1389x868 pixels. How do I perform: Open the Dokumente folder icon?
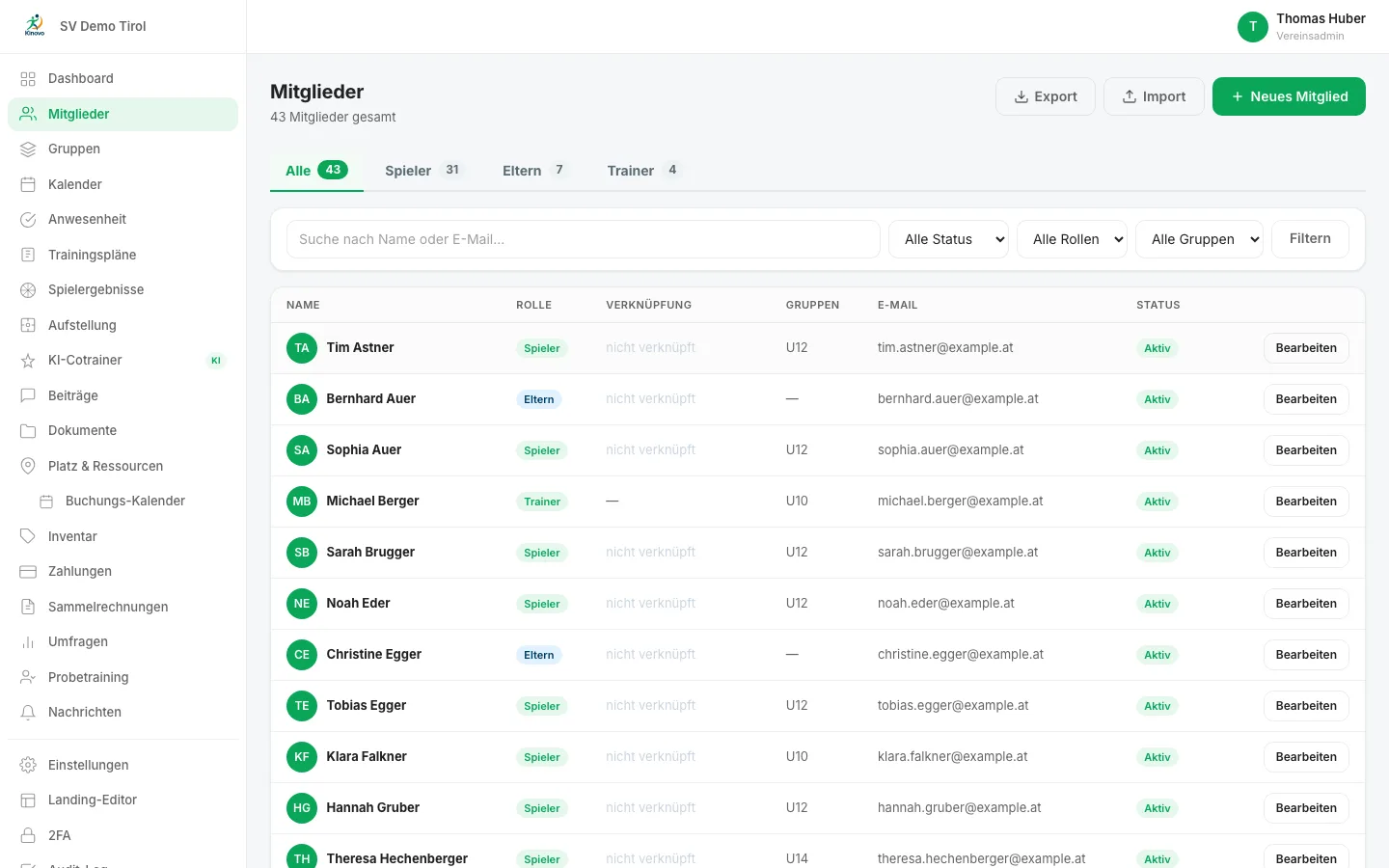(28, 431)
